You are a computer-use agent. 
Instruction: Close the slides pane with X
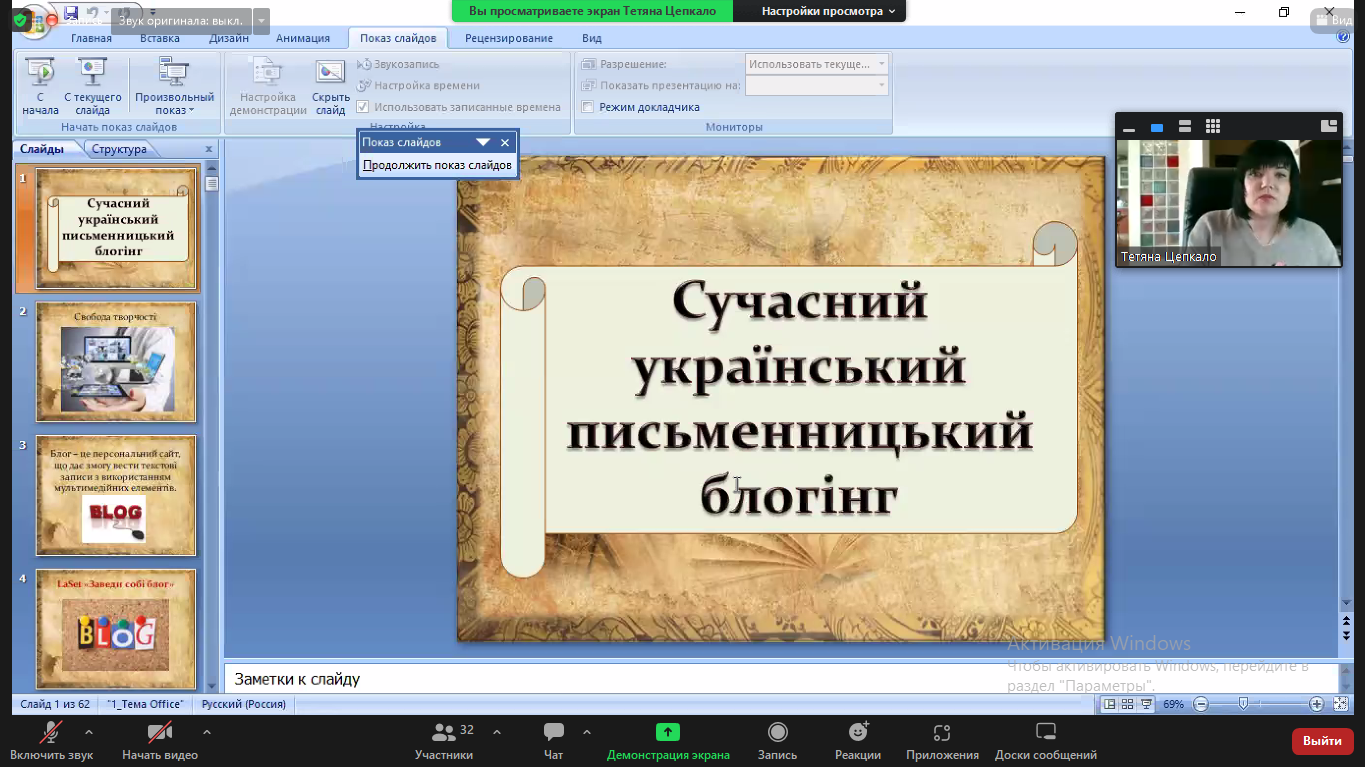pos(209,149)
